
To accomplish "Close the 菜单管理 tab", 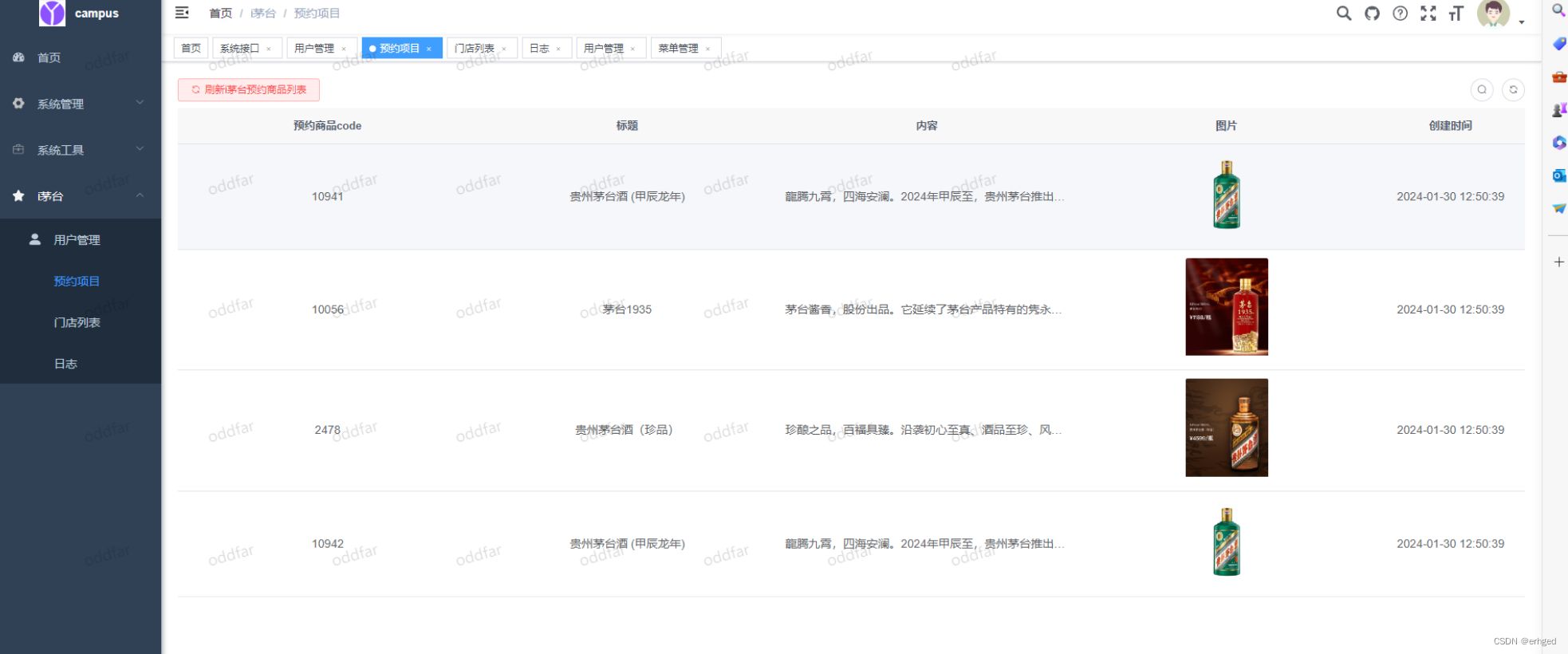I will coord(707,49).
